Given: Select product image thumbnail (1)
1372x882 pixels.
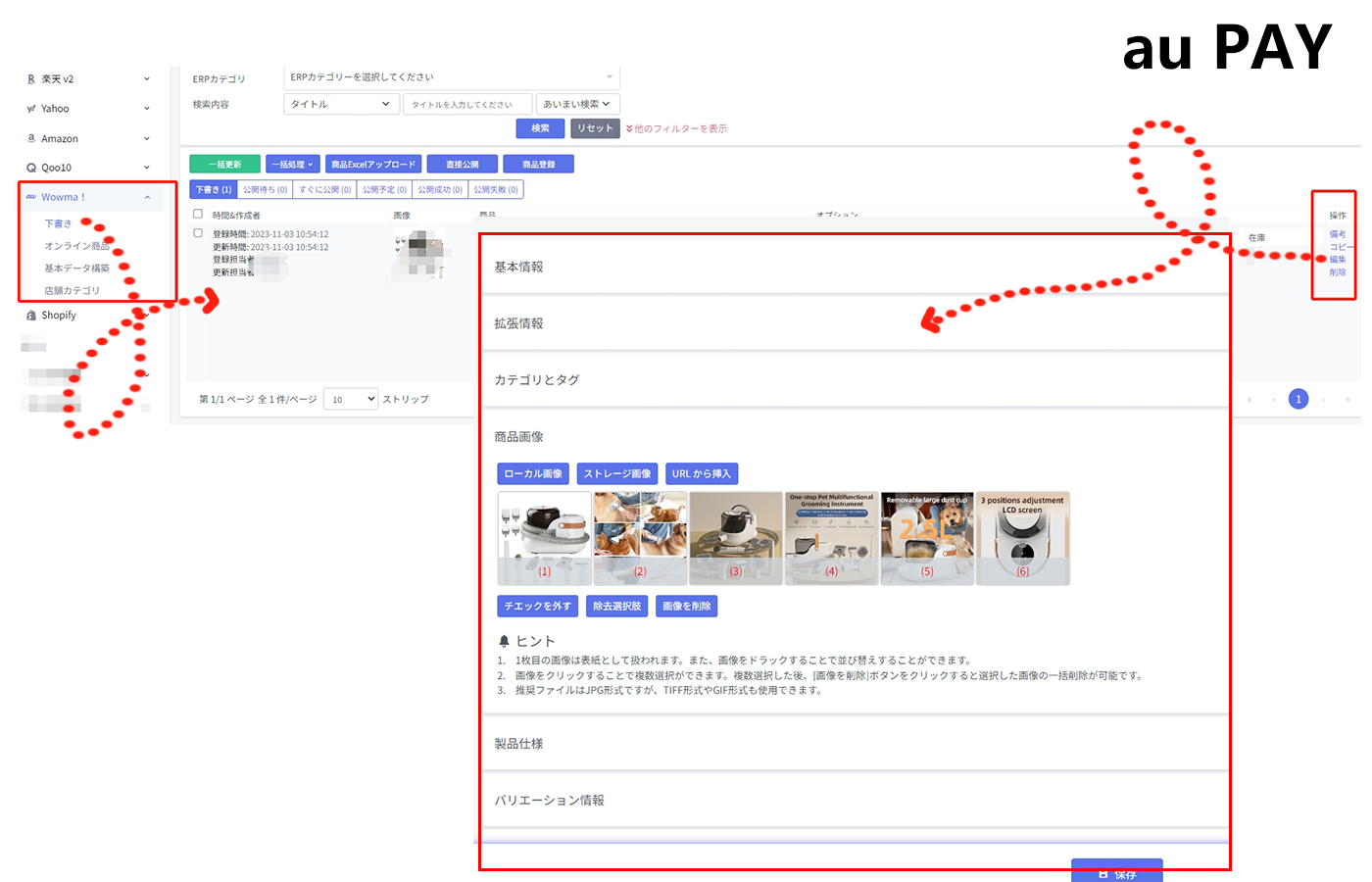Looking at the screenshot, I should [x=544, y=539].
